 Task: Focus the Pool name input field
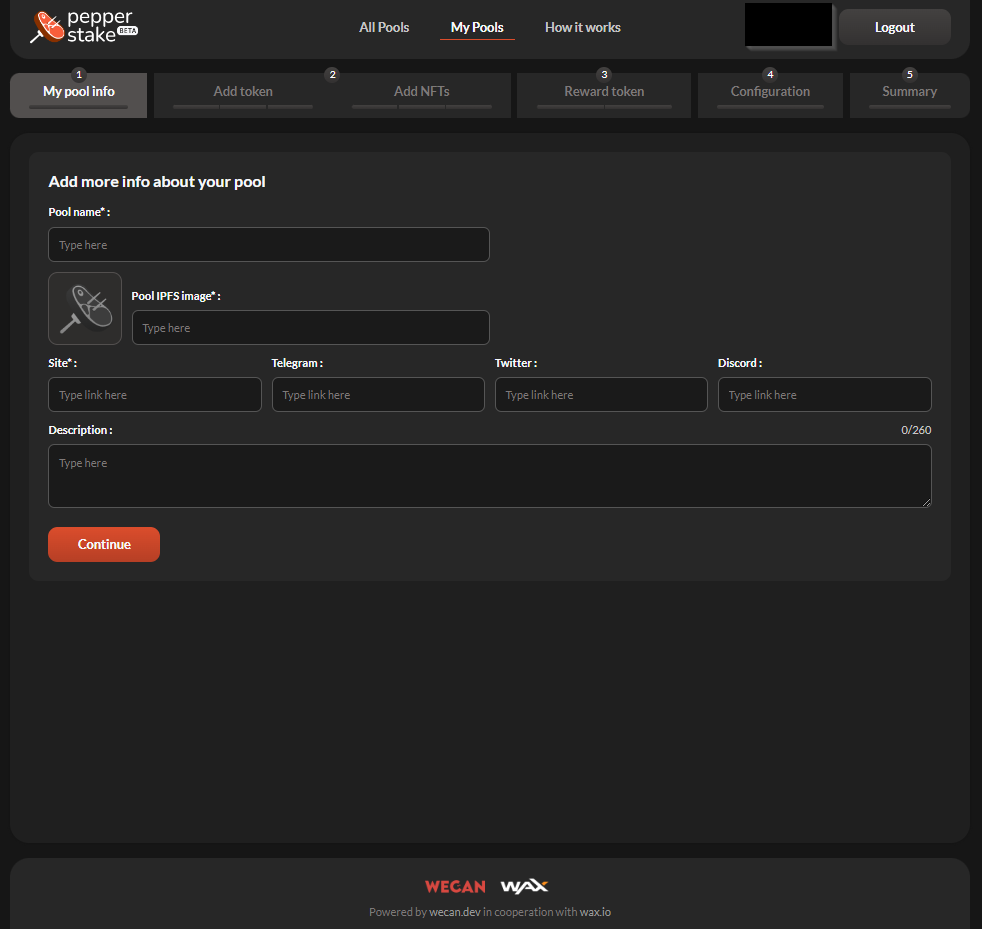pyautogui.click(x=269, y=244)
